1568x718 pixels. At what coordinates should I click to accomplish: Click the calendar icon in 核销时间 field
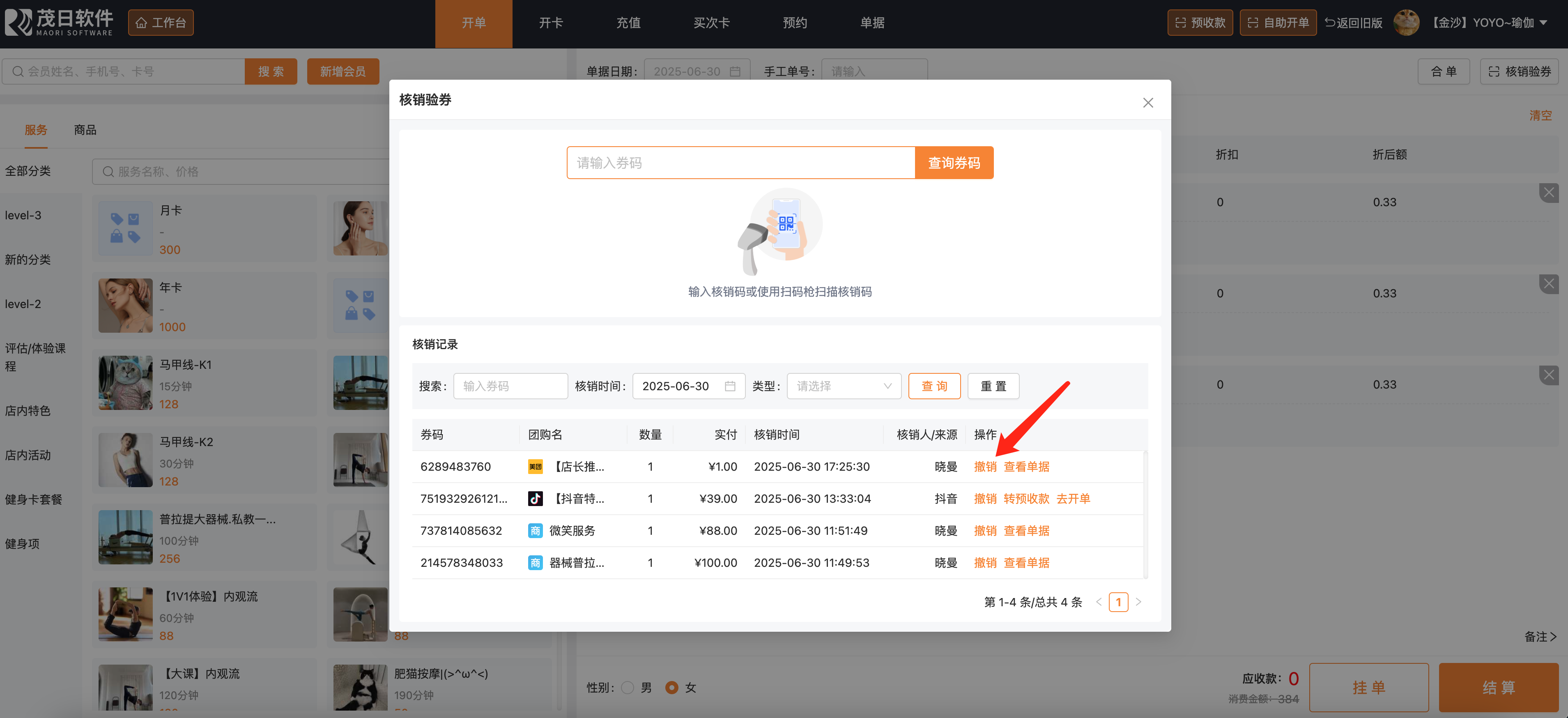coord(730,386)
